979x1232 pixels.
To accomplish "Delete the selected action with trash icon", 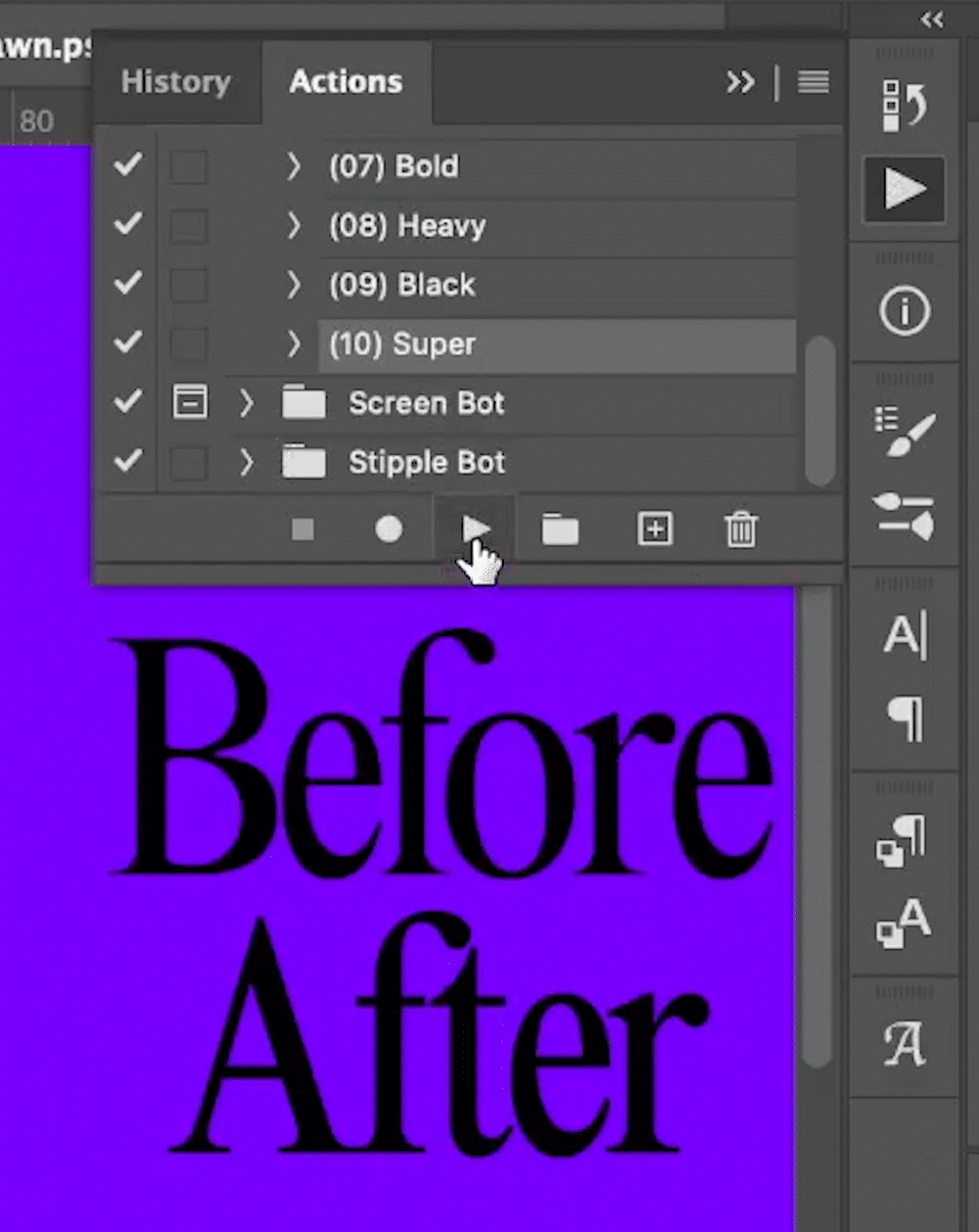I will (741, 529).
